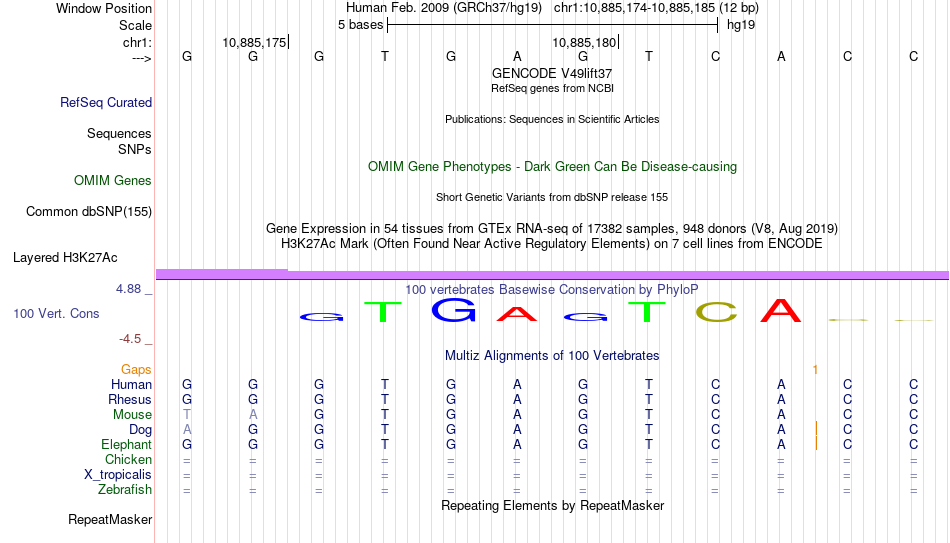Click the first green T in PhyloP logo
Screen dimensions: 950x543
(383, 312)
